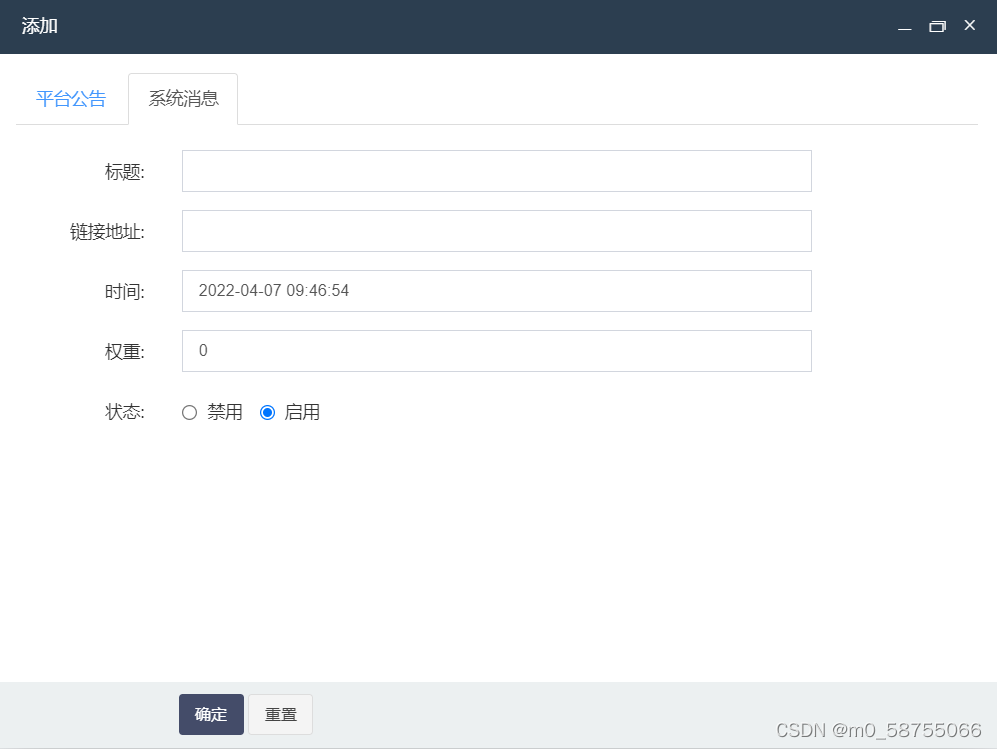
Task: Choose the 禁用 radio button
Action: (189, 412)
